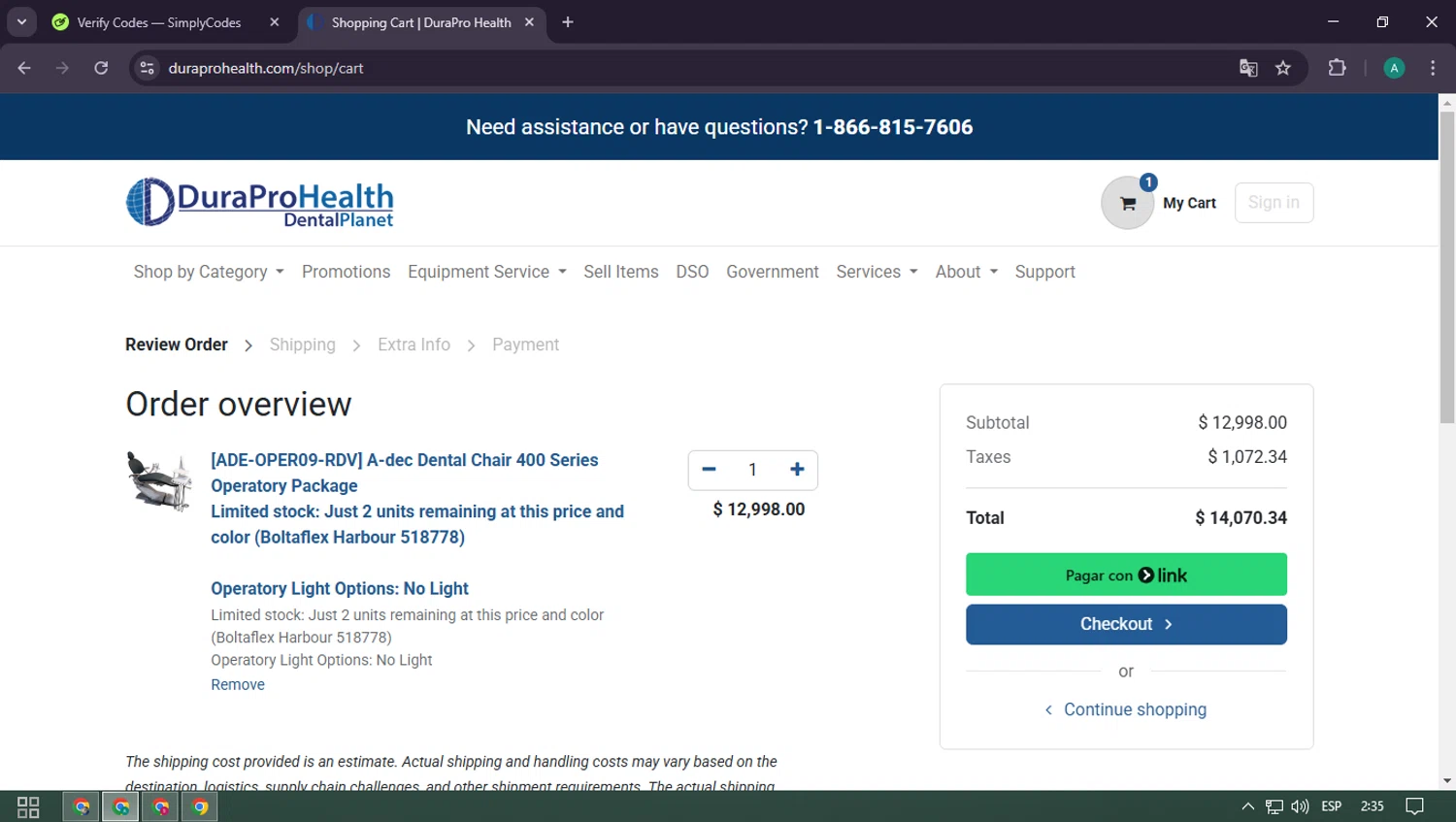Screen dimensions: 1456x822
Task: Open the Support menu item
Action: pos(1045,272)
